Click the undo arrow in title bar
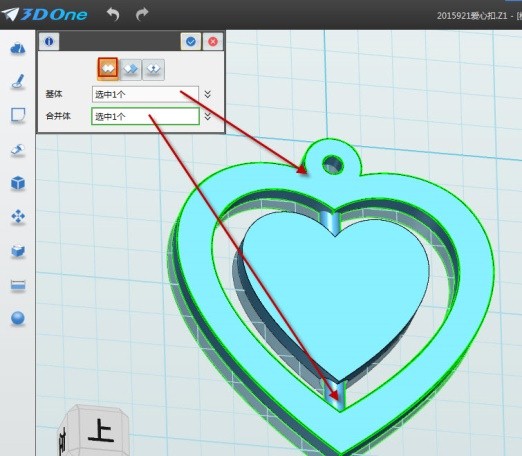Image resolution: width=522 pixels, height=456 pixels. point(113,14)
